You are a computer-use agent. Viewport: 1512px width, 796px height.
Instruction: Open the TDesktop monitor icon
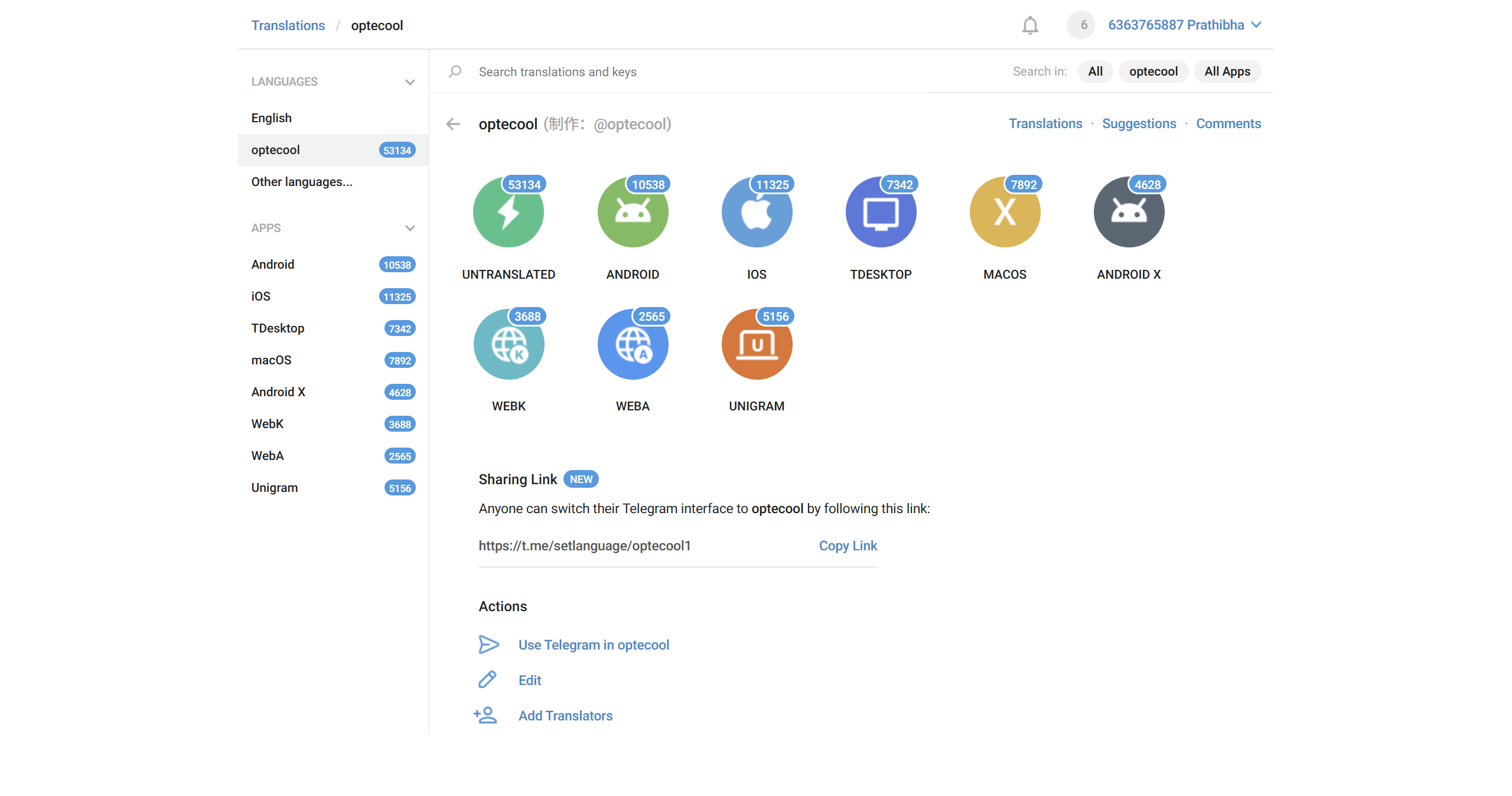881,213
